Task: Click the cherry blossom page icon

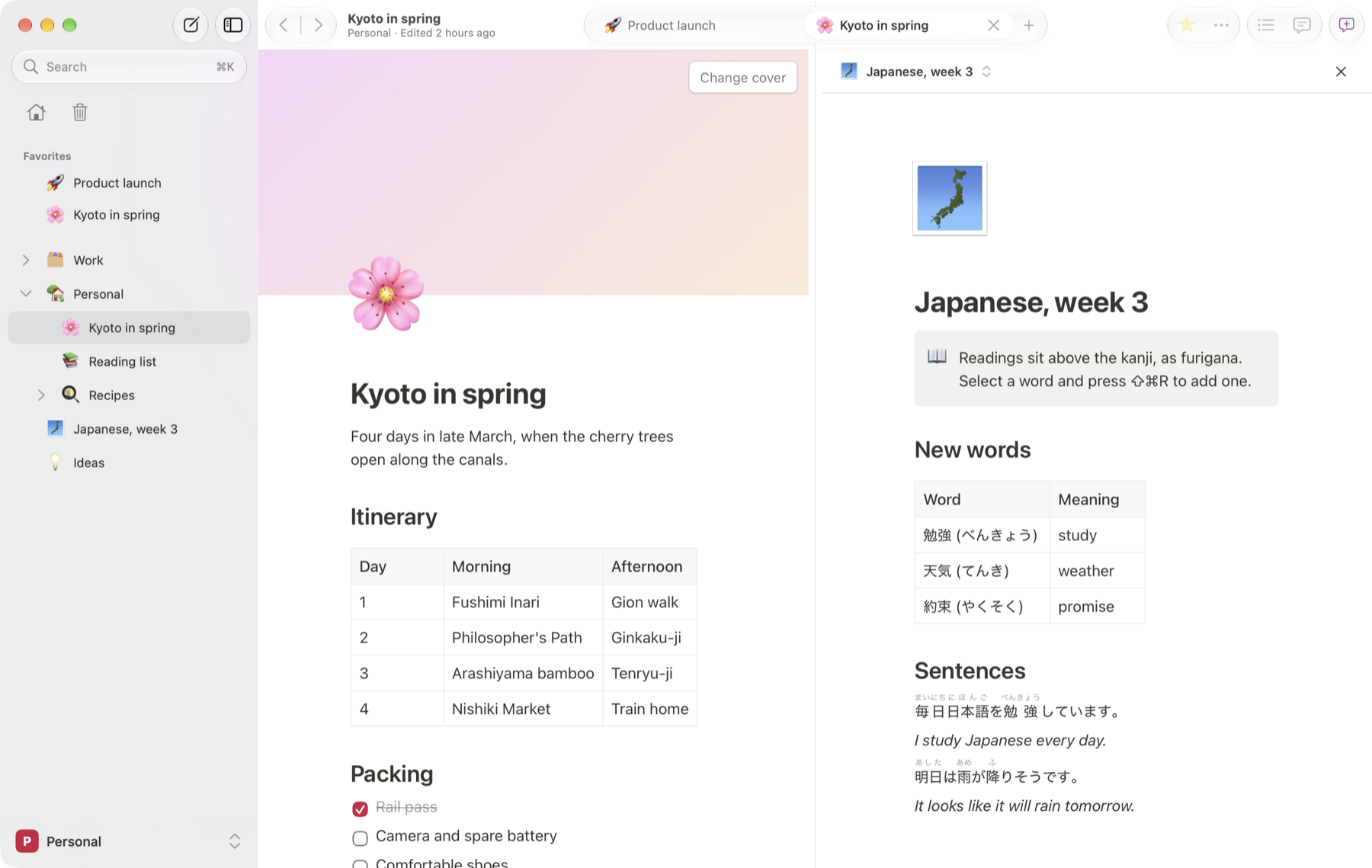Action: coord(386,293)
